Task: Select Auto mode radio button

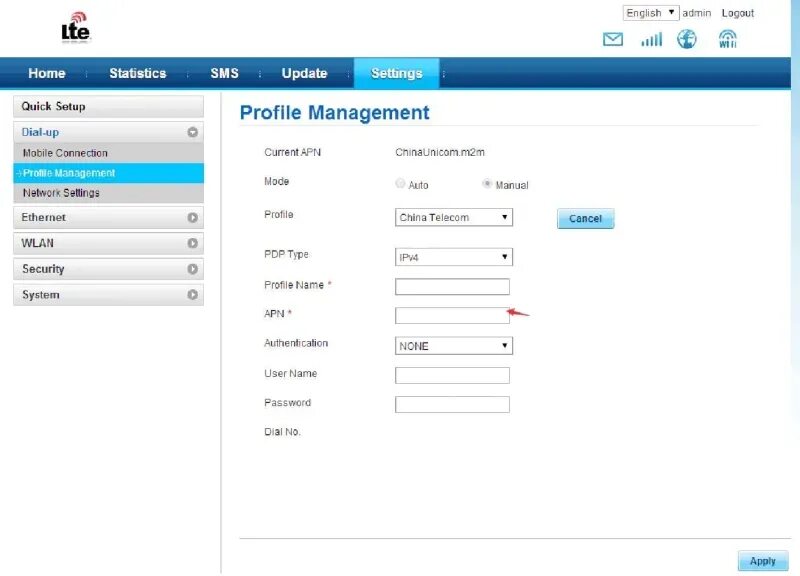Action: click(x=401, y=183)
